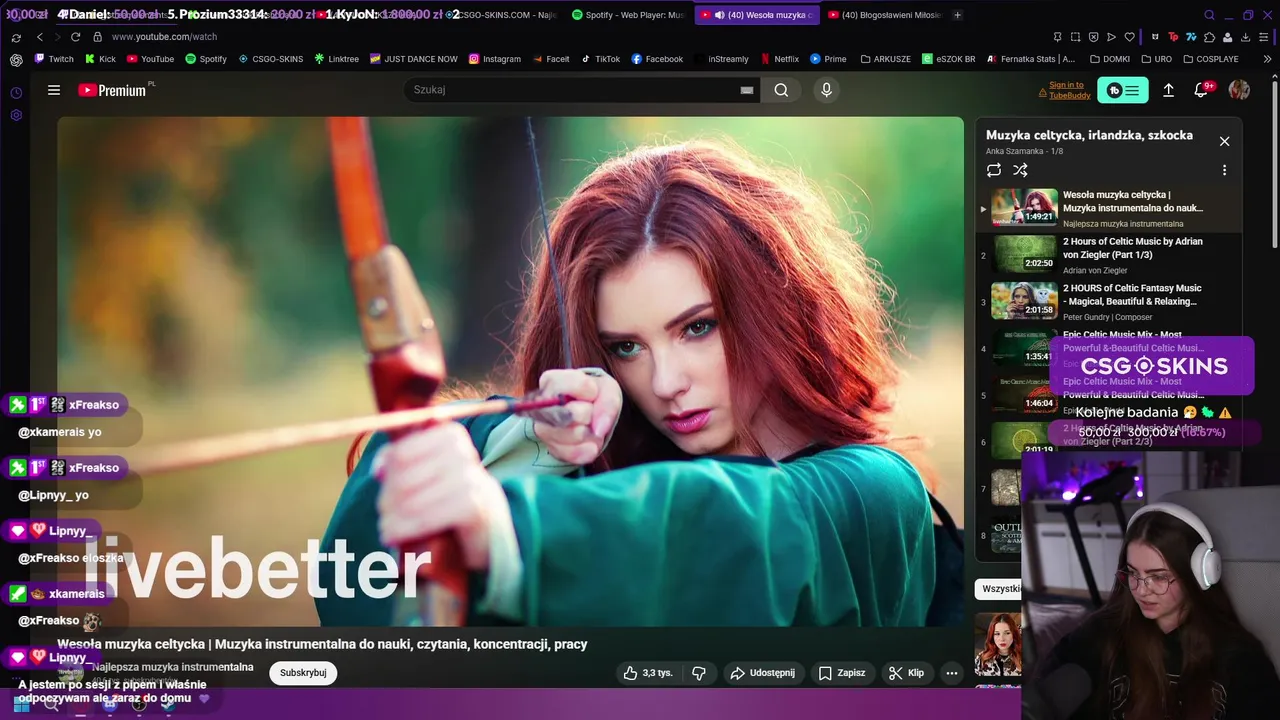The height and width of the screenshot is (720, 1280).
Task: Open the eSZOK BR bookmark
Action: 949,59
